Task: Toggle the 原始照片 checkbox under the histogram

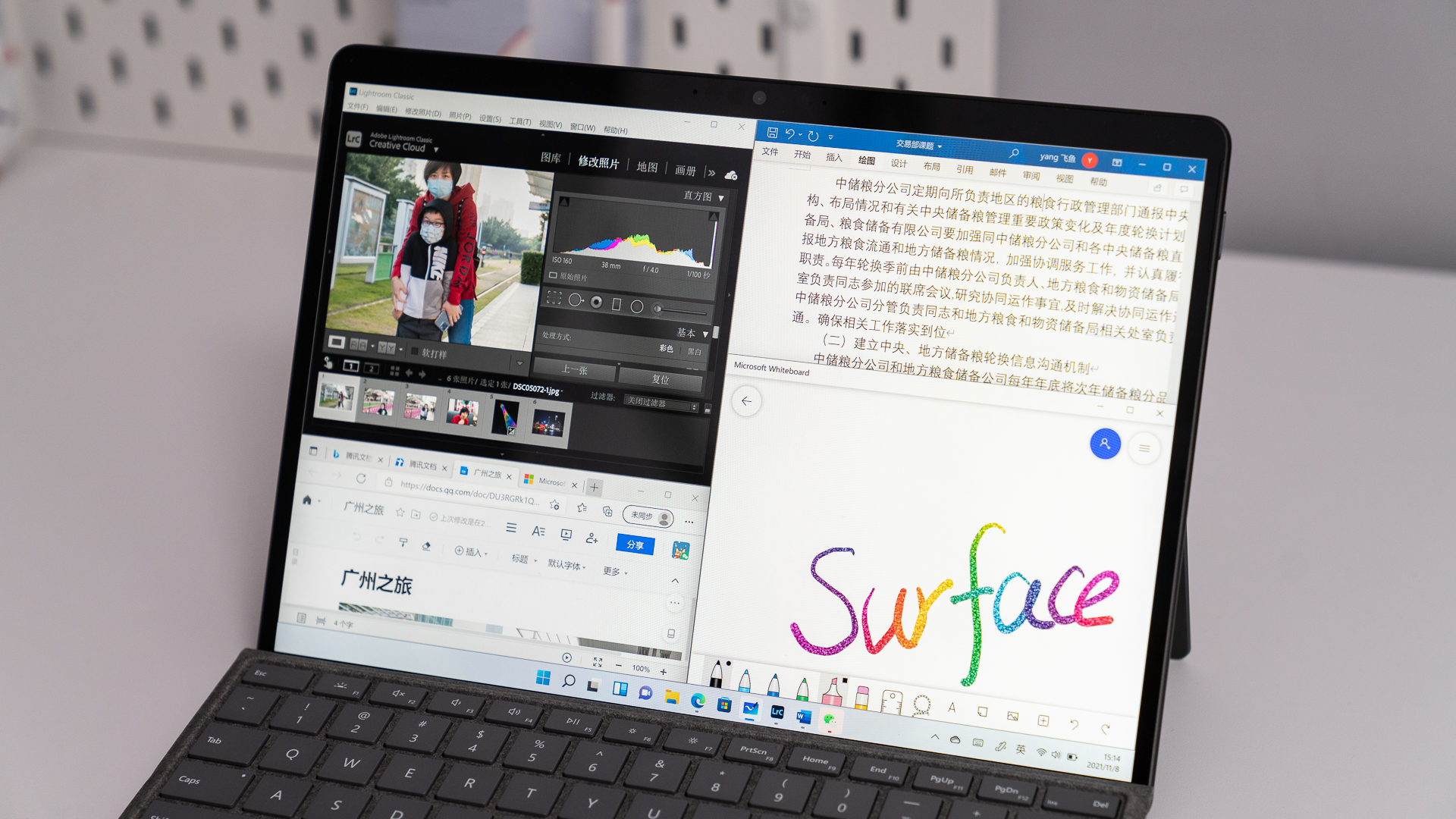Action: [553, 275]
